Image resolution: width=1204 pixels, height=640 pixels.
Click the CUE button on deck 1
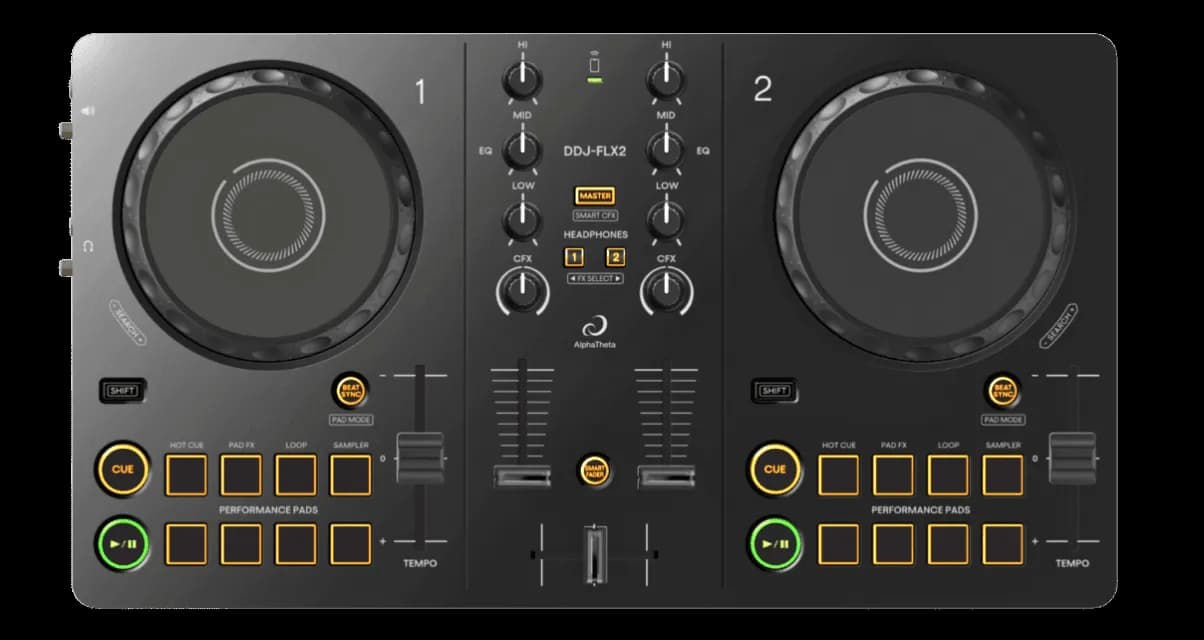pyautogui.click(x=123, y=469)
